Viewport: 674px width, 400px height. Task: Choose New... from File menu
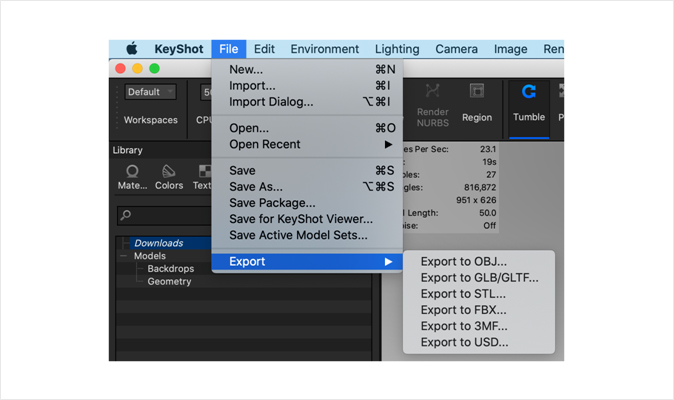point(307,69)
